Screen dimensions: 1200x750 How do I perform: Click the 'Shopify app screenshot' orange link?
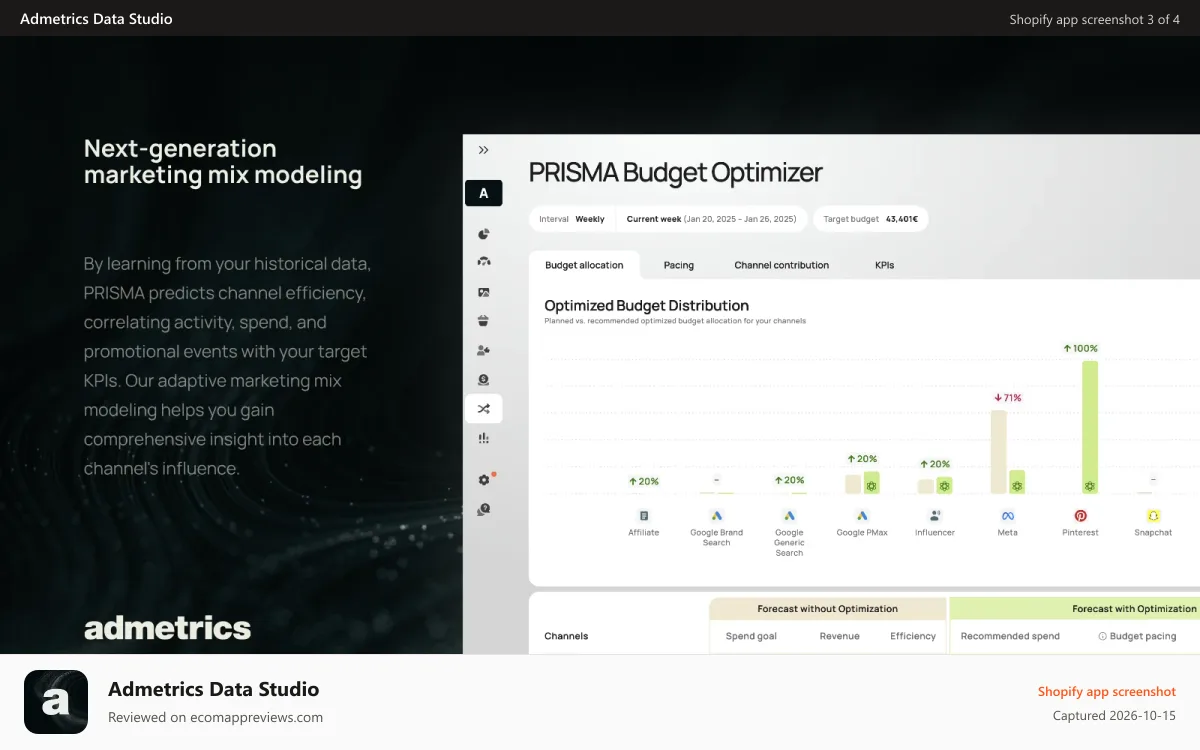pyautogui.click(x=1107, y=691)
